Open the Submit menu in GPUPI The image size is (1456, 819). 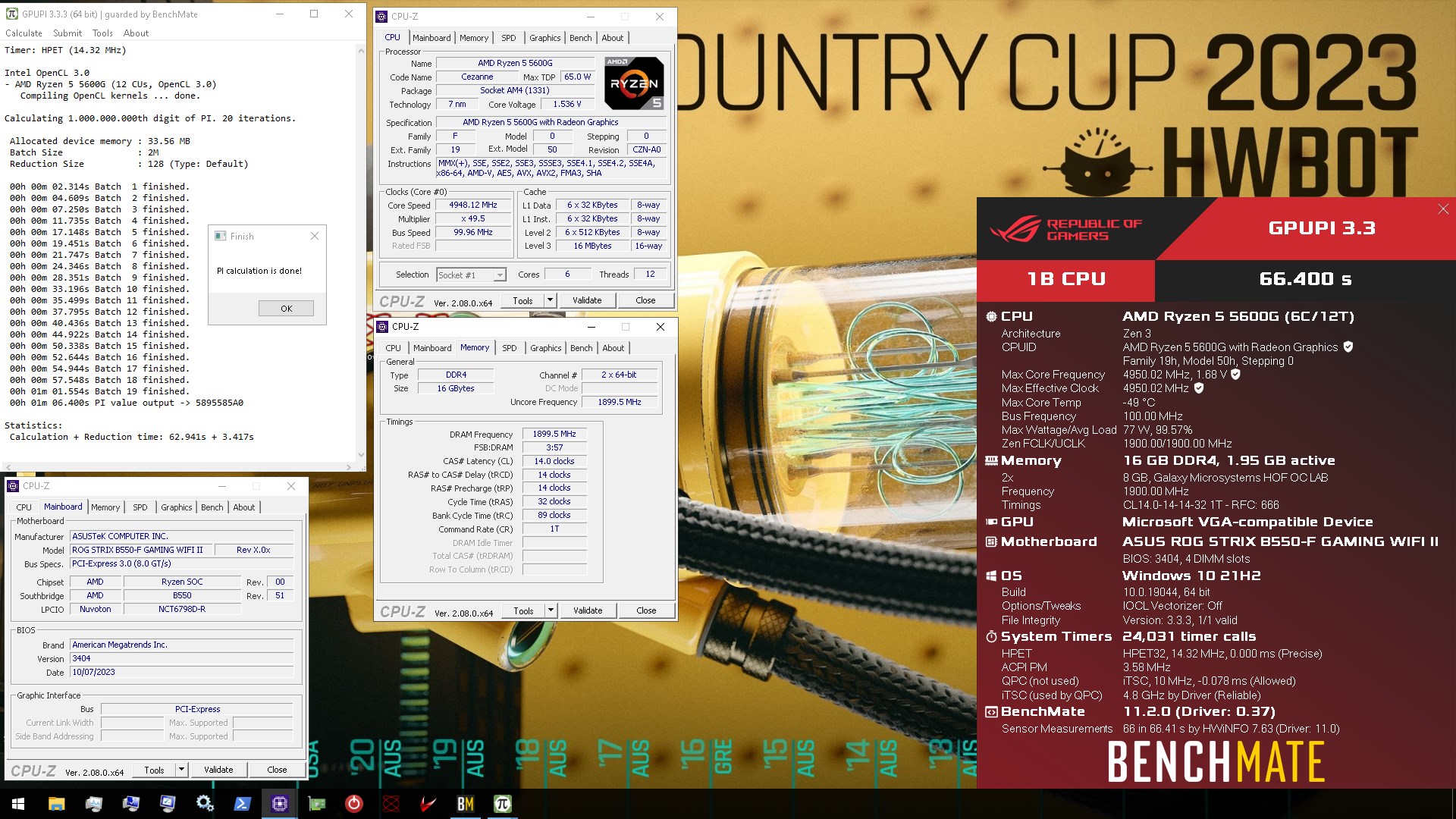(x=67, y=33)
